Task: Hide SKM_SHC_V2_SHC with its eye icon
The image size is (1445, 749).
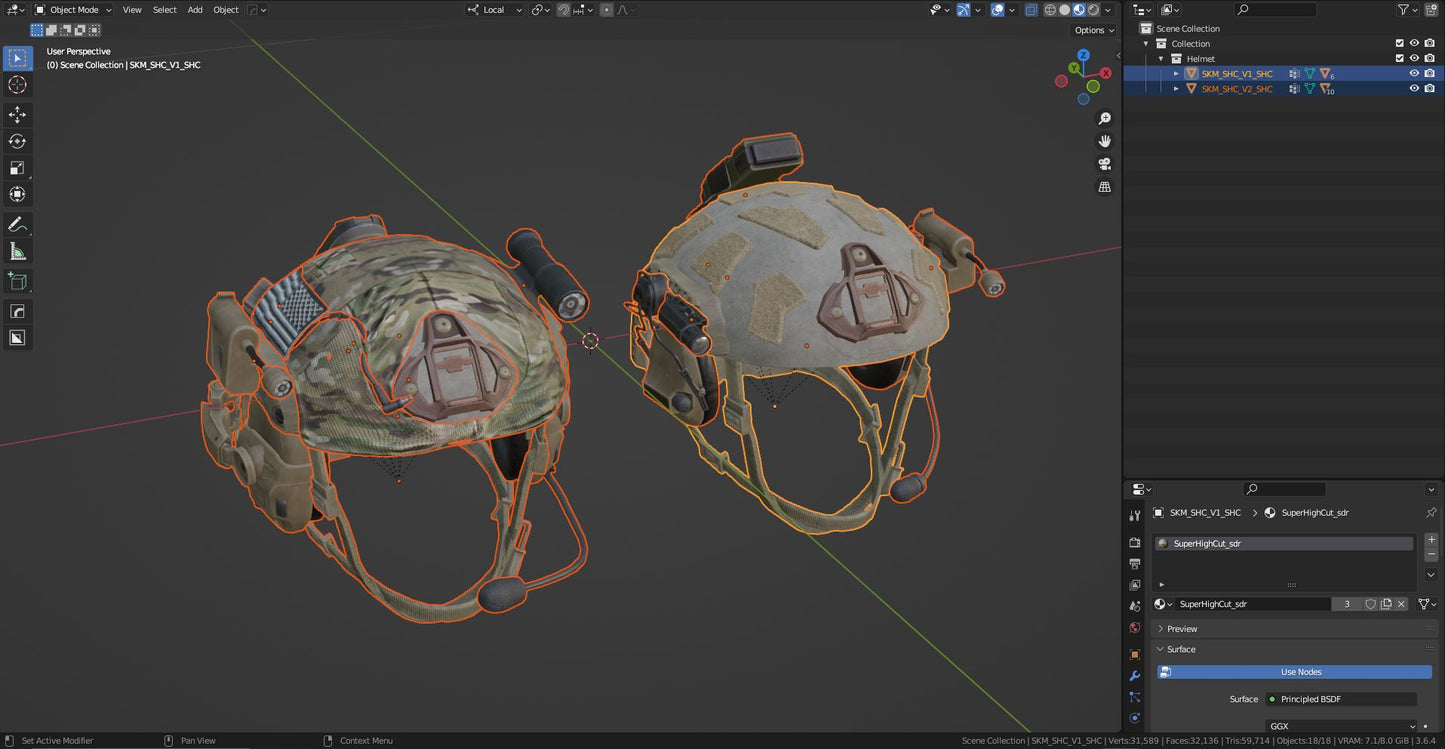Action: (1414, 88)
